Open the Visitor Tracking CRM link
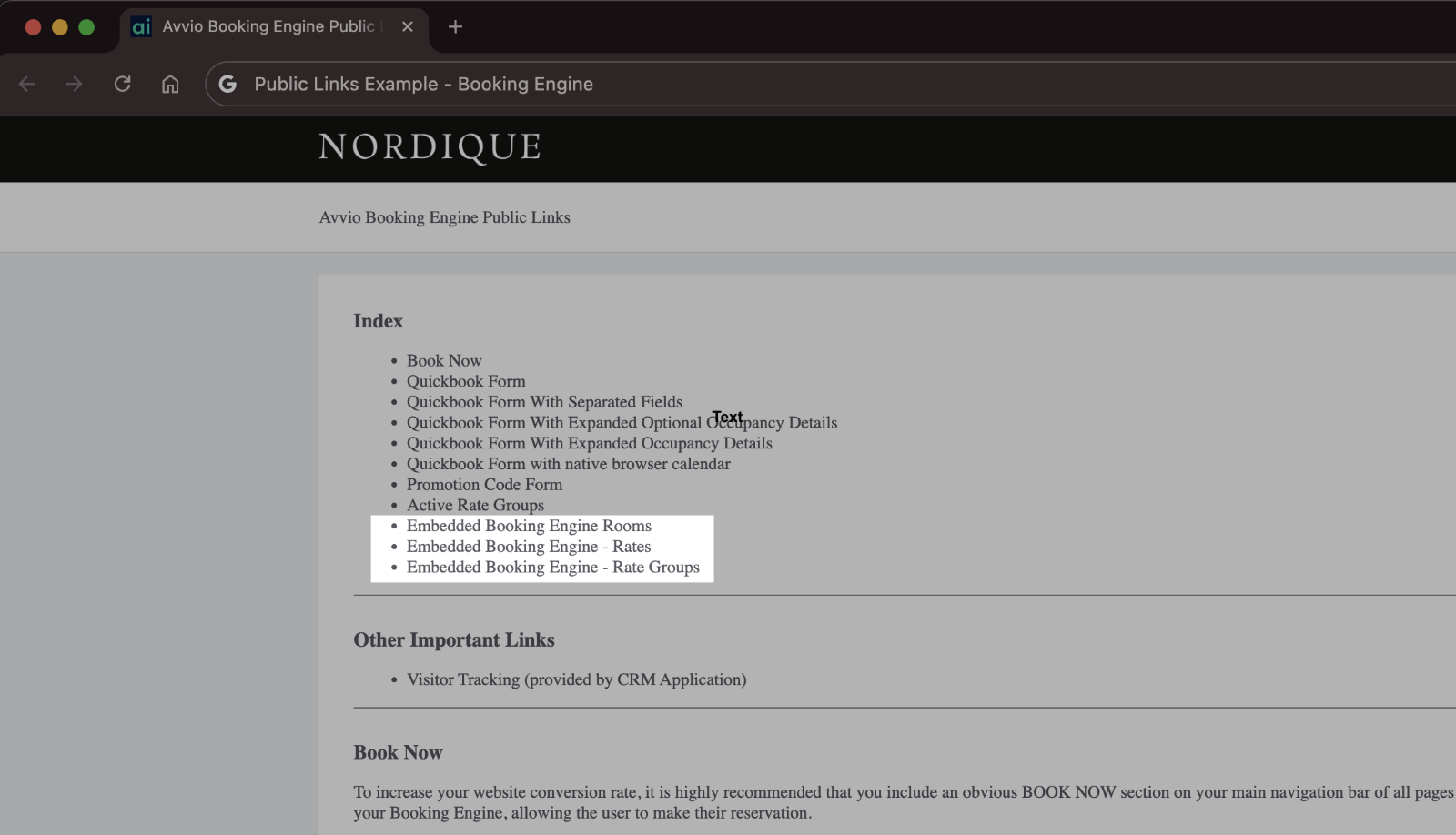 [x=577, y=679]
